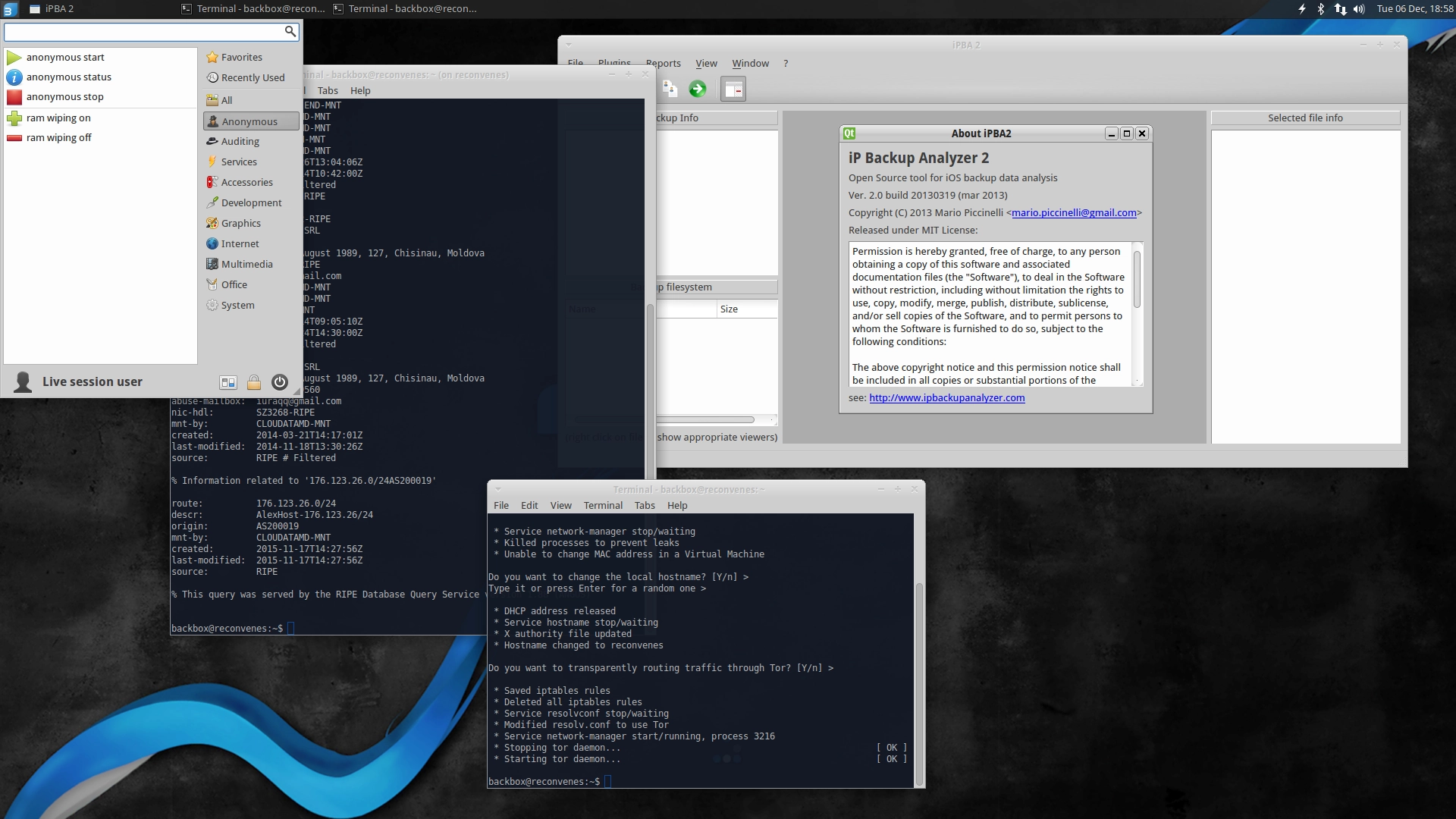1456x819 pixels.
Task: Click the Bluetooth tray icon
Action: (x=1320, y=9)
